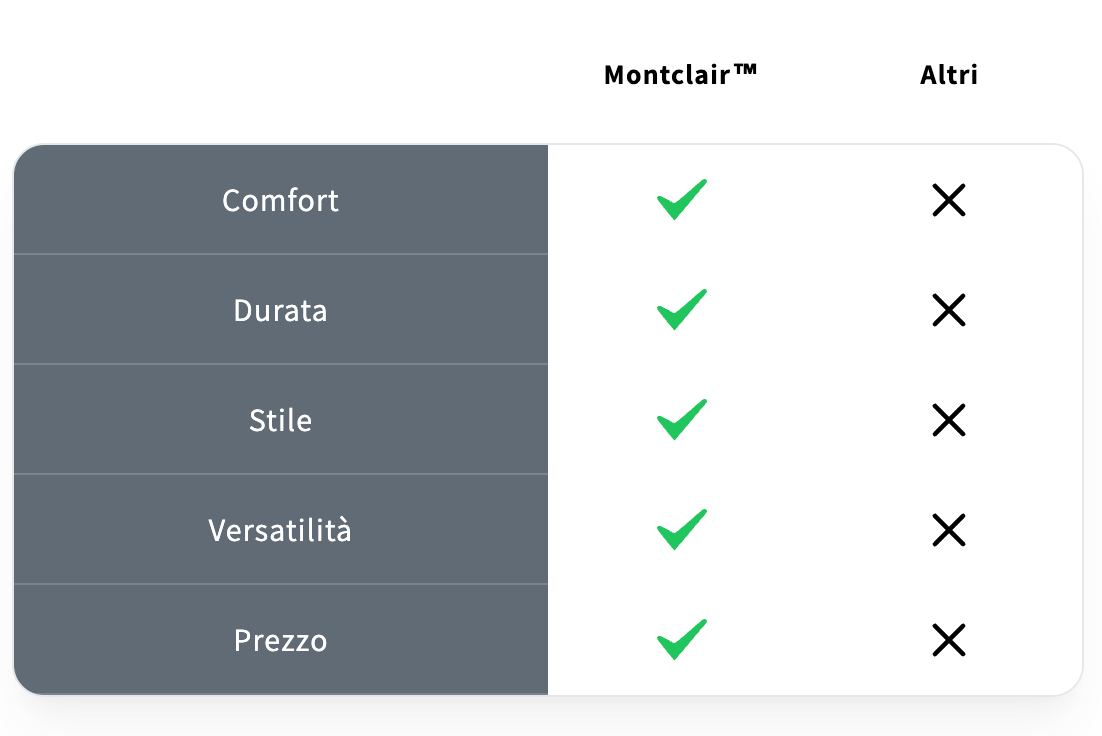Click the Altri column header
The width and height of the screenshot is (1102, 736).
coord(948,75)
